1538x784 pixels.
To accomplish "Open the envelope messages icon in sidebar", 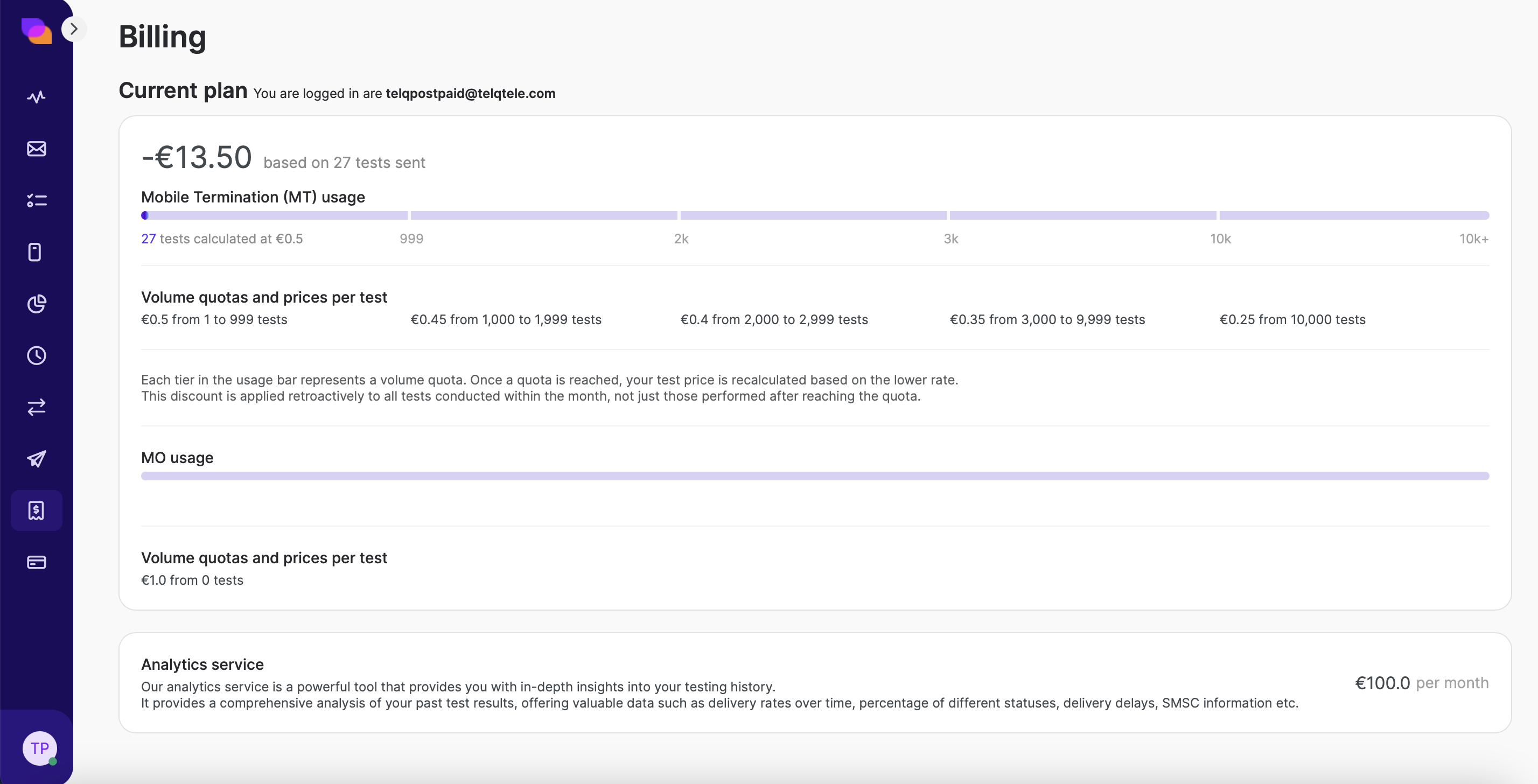I will coord(37,149).
